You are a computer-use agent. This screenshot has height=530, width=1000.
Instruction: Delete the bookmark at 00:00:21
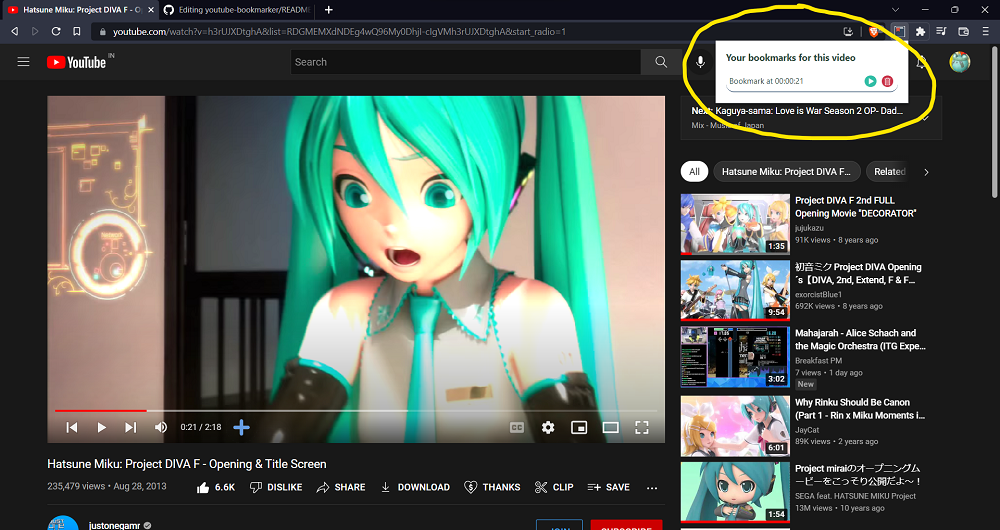click(887, 81)
